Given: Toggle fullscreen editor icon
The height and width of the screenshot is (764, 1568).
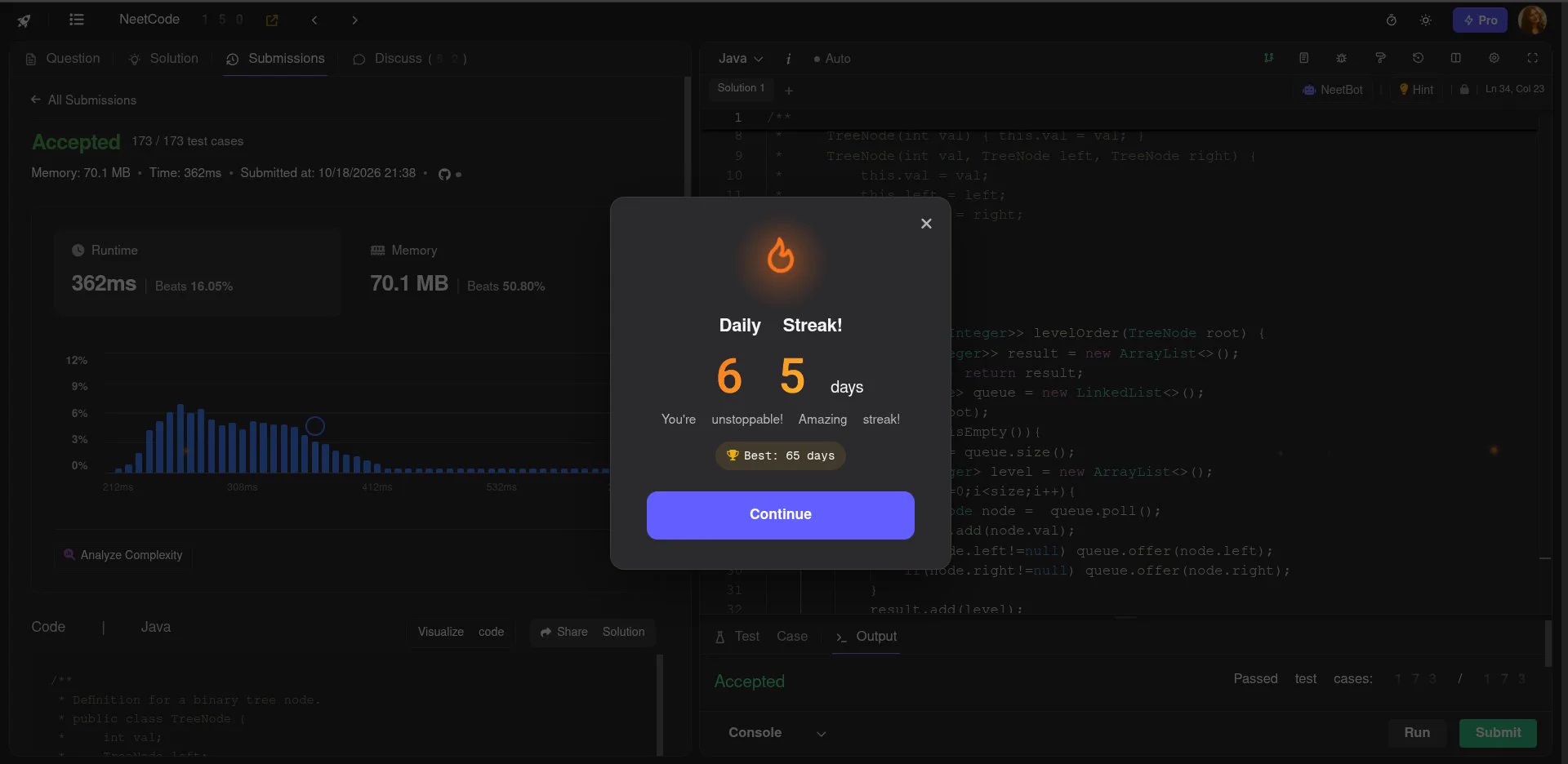Looking at the screenshot, I should pos(1532,58).
